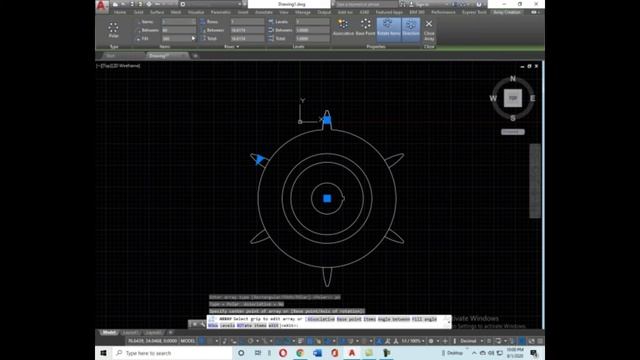The height and width of the screenshot is (360, 640).
Task: Click the Levels count input field
Action: 313,22
